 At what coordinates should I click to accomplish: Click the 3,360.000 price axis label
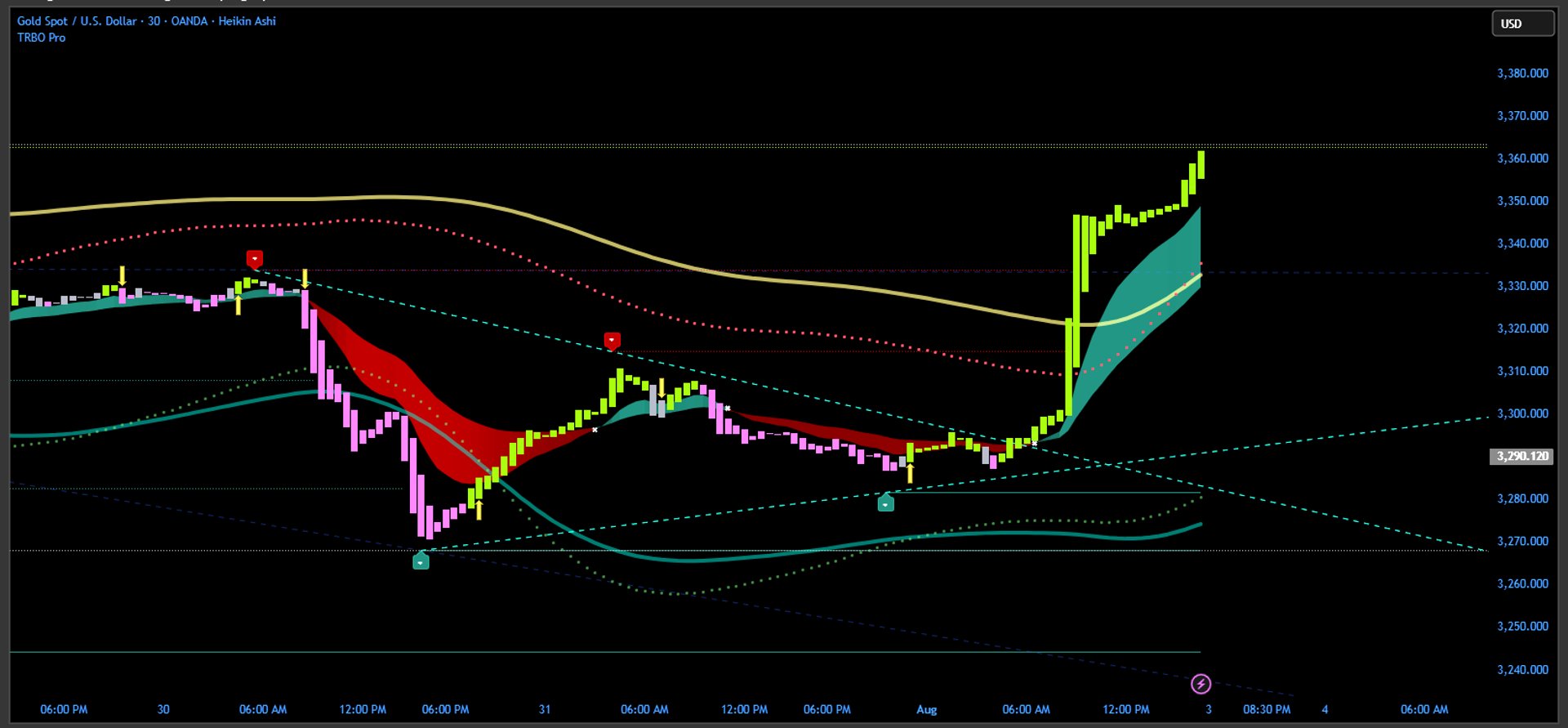pyautogui.click(x=1522, y=159)
